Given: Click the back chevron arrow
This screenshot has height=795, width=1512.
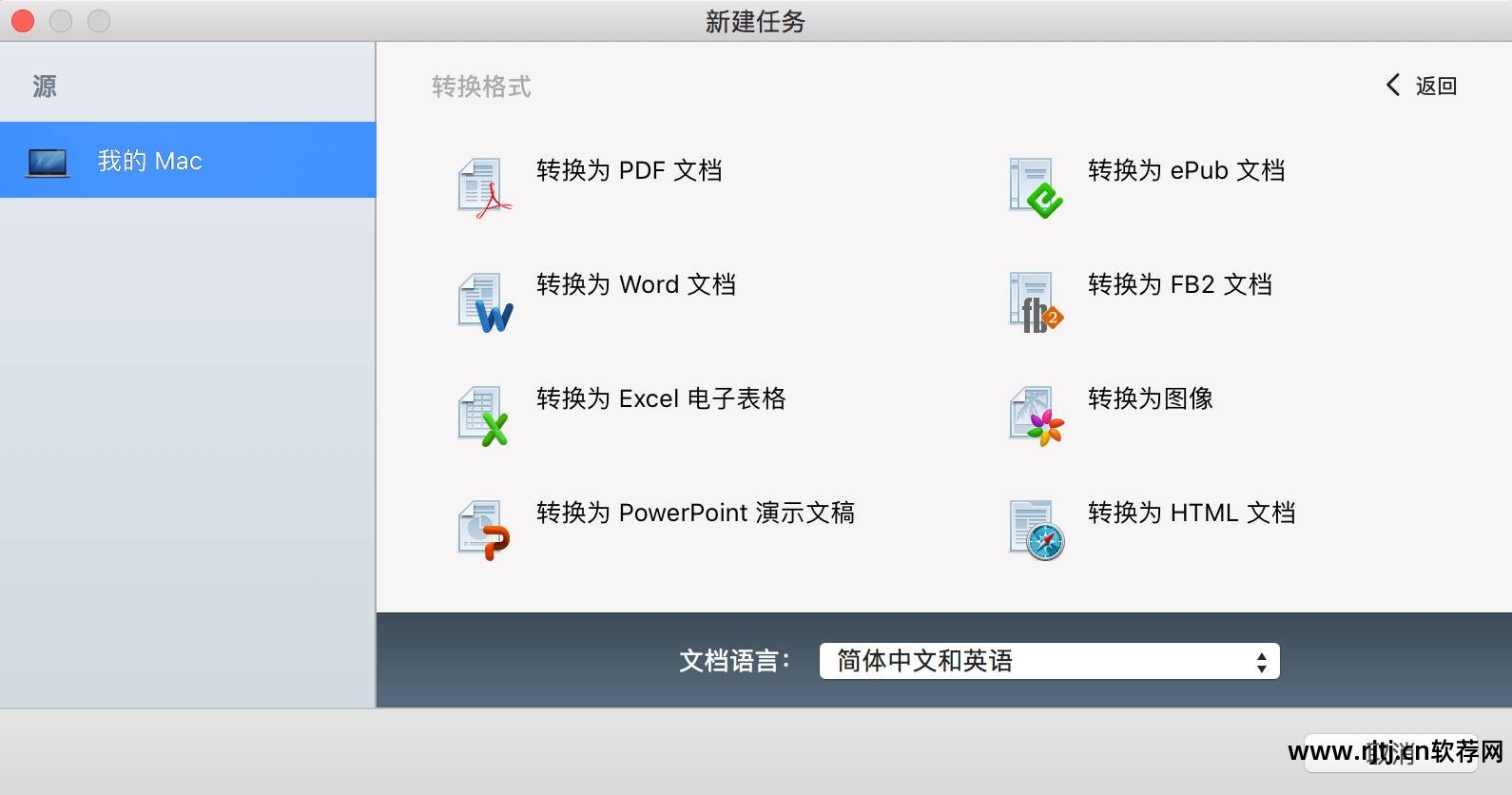Looking at the screenshot, I should (1393, 86).
